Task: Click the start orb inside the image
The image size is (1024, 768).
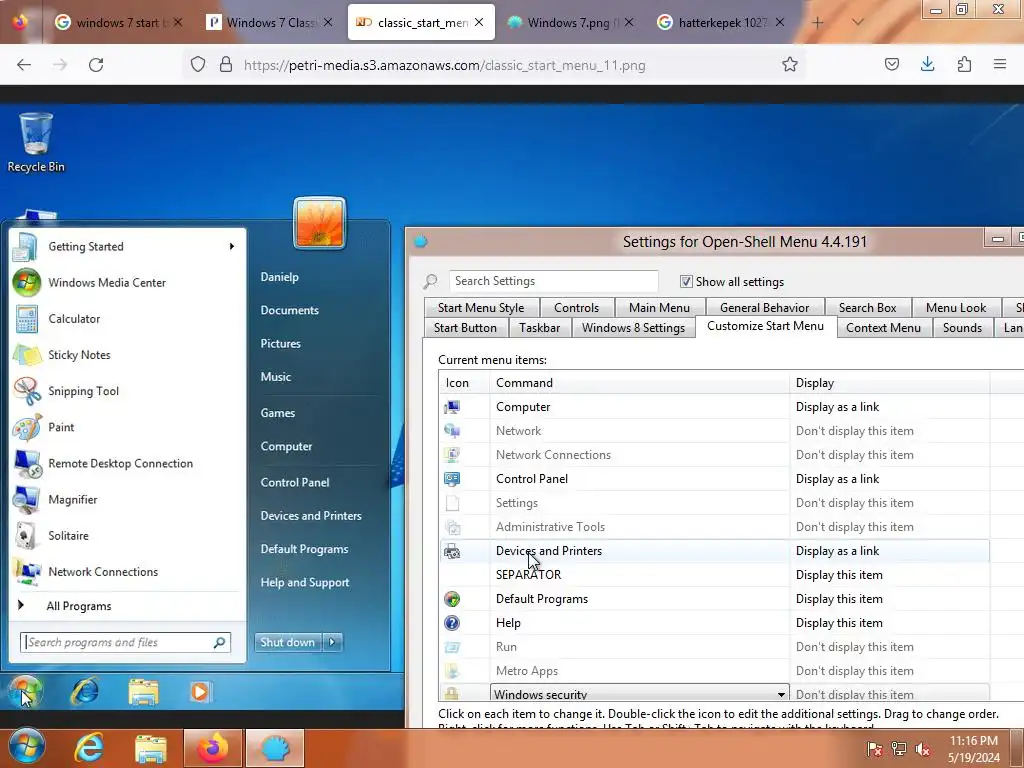Action: pos(25,691)
